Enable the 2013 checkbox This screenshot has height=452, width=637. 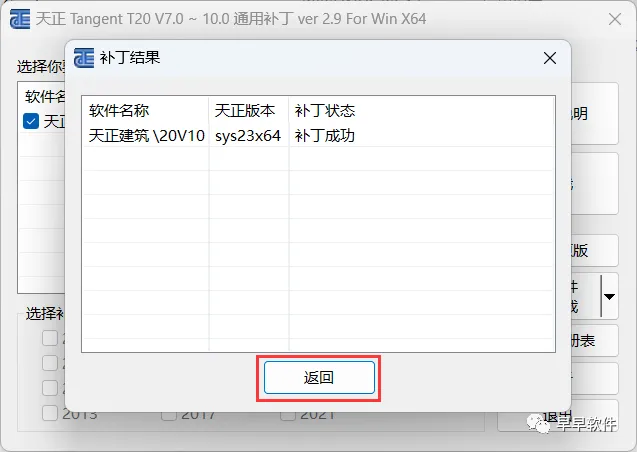point(50,413)
